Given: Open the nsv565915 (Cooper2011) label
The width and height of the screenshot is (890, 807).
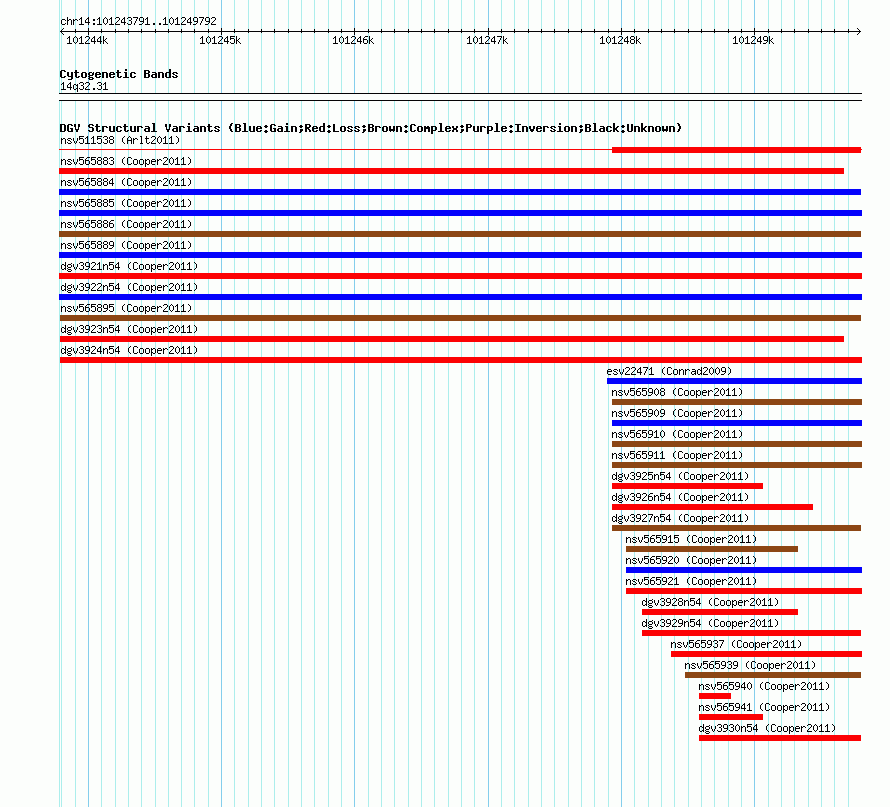Looking at the screenshot, I should (x=691, y=539).
